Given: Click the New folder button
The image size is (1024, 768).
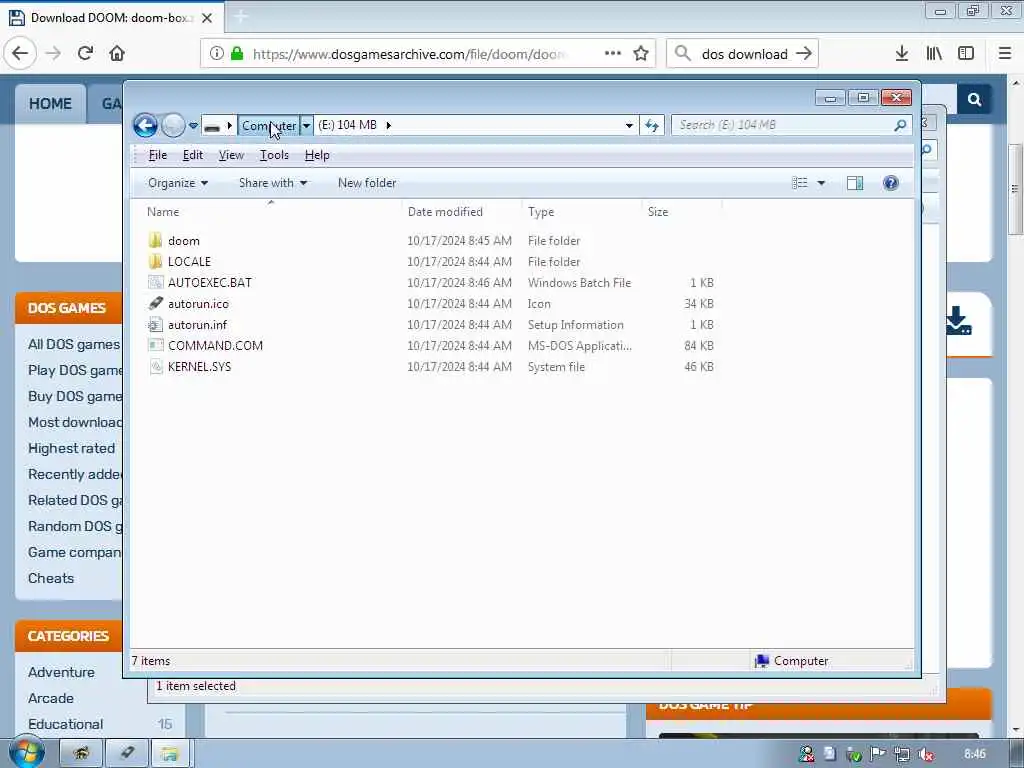Looking at the screenshot, I should click(x=367, y=184).
